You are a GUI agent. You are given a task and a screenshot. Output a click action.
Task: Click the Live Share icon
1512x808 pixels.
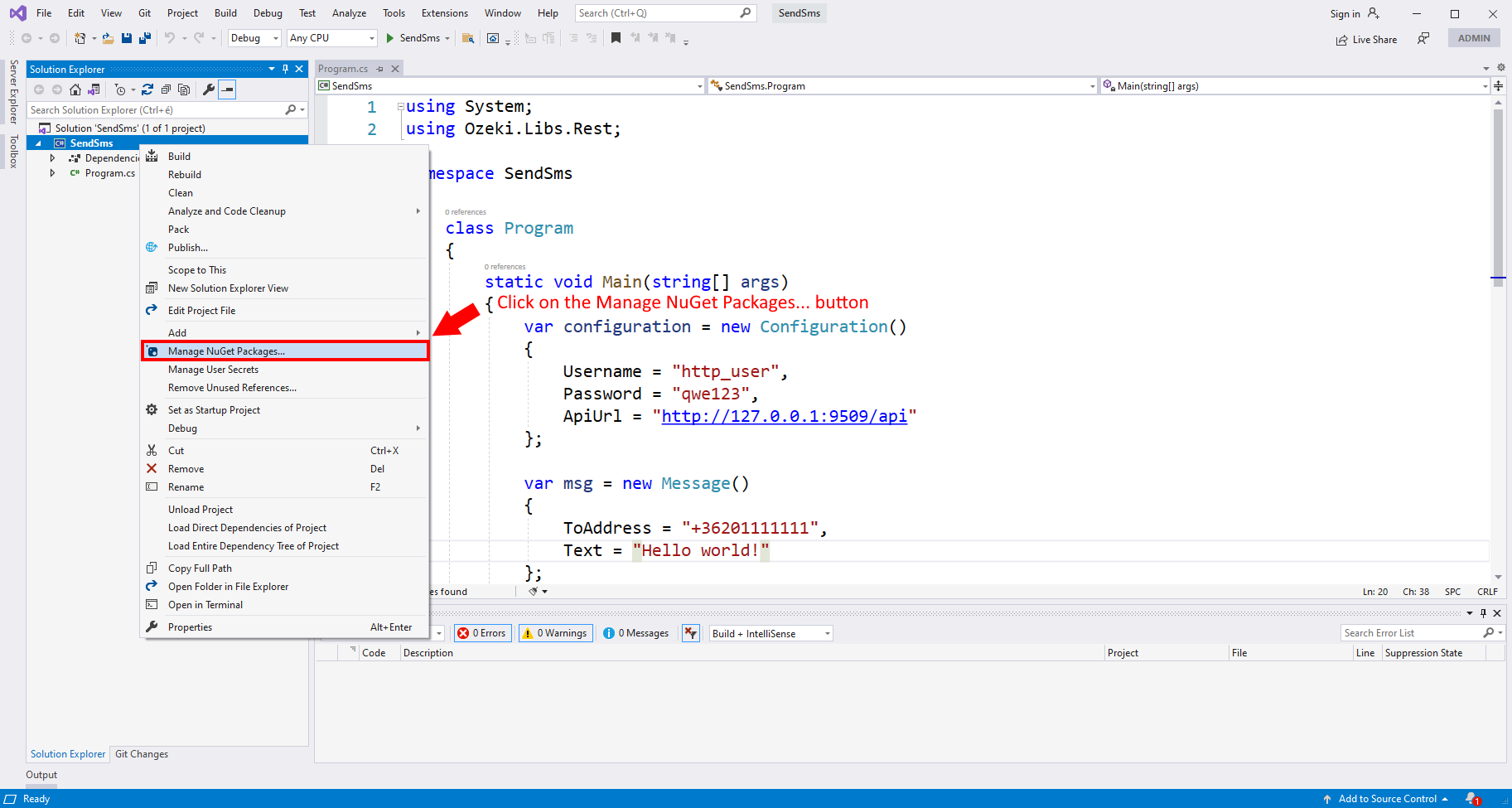coord(1341,40)
